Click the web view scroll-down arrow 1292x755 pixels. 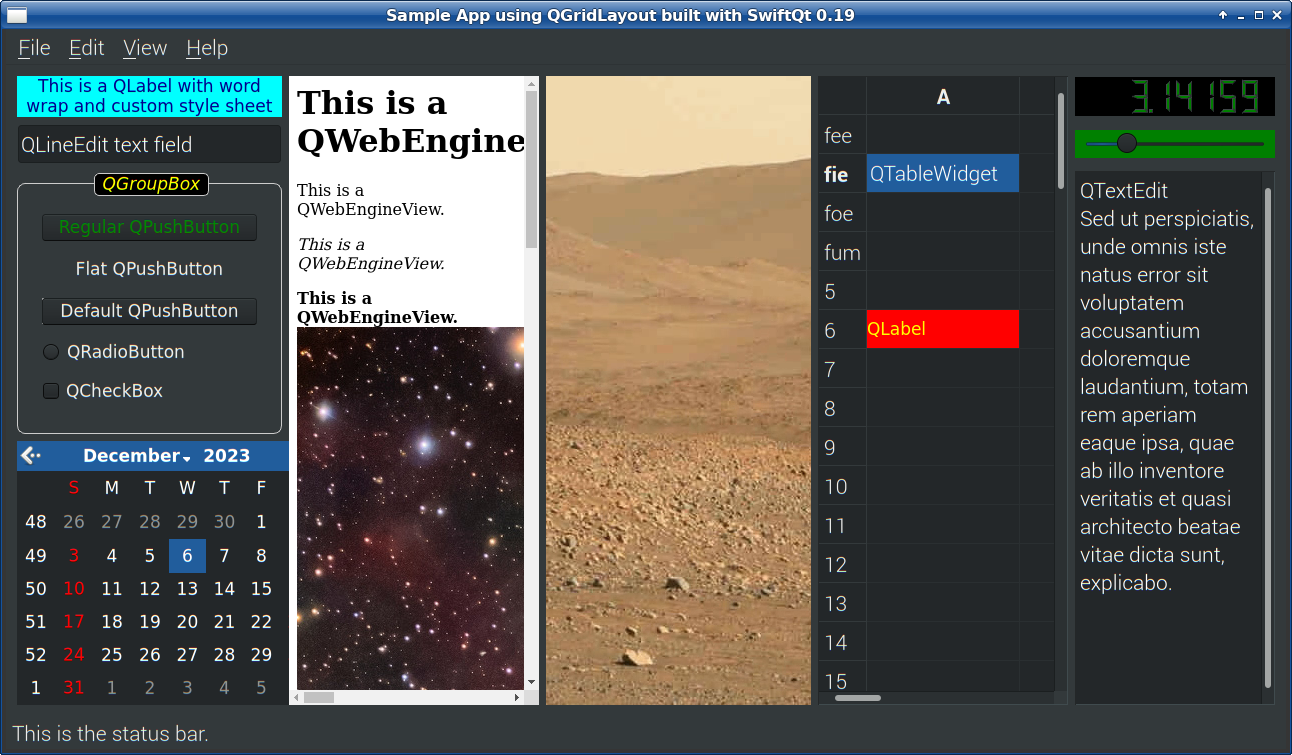531,682
